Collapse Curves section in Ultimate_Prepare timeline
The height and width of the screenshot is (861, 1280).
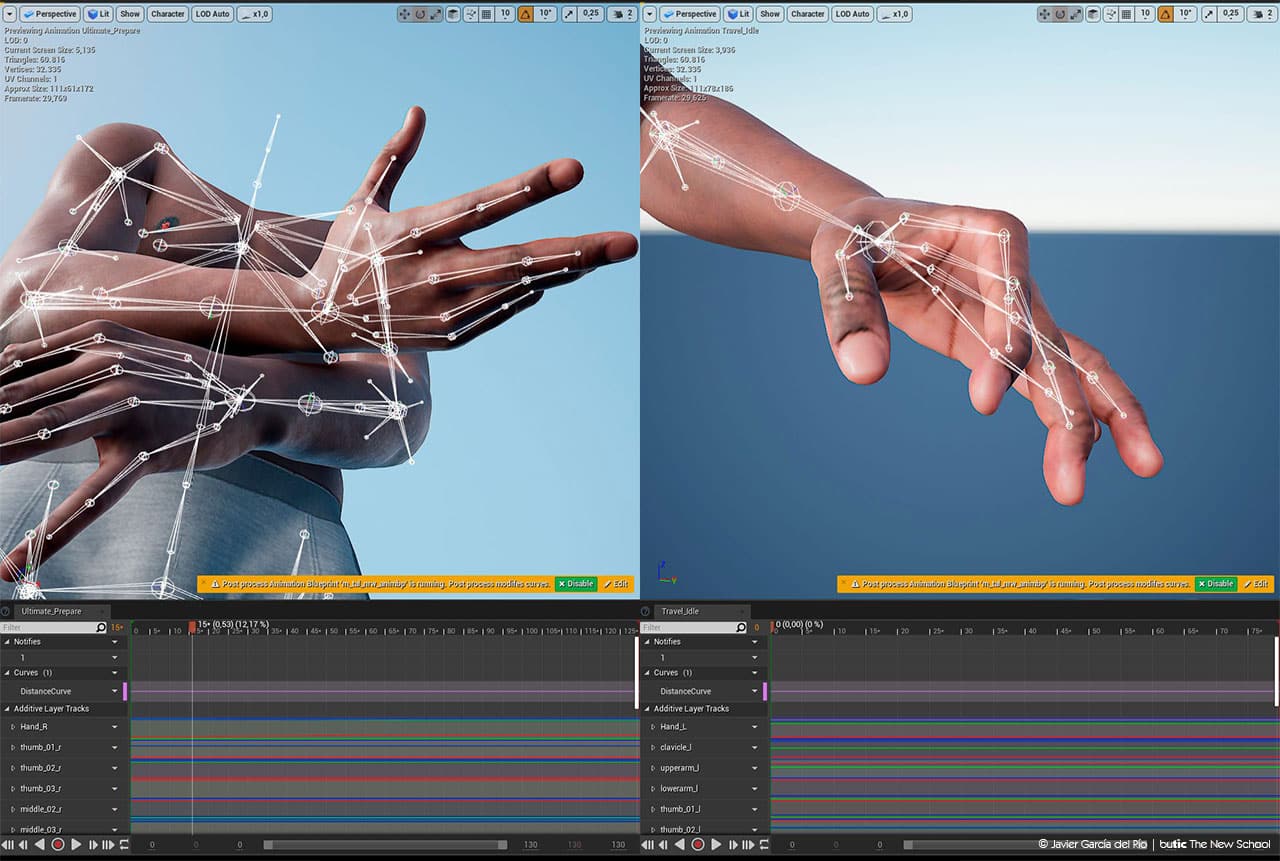7,673
